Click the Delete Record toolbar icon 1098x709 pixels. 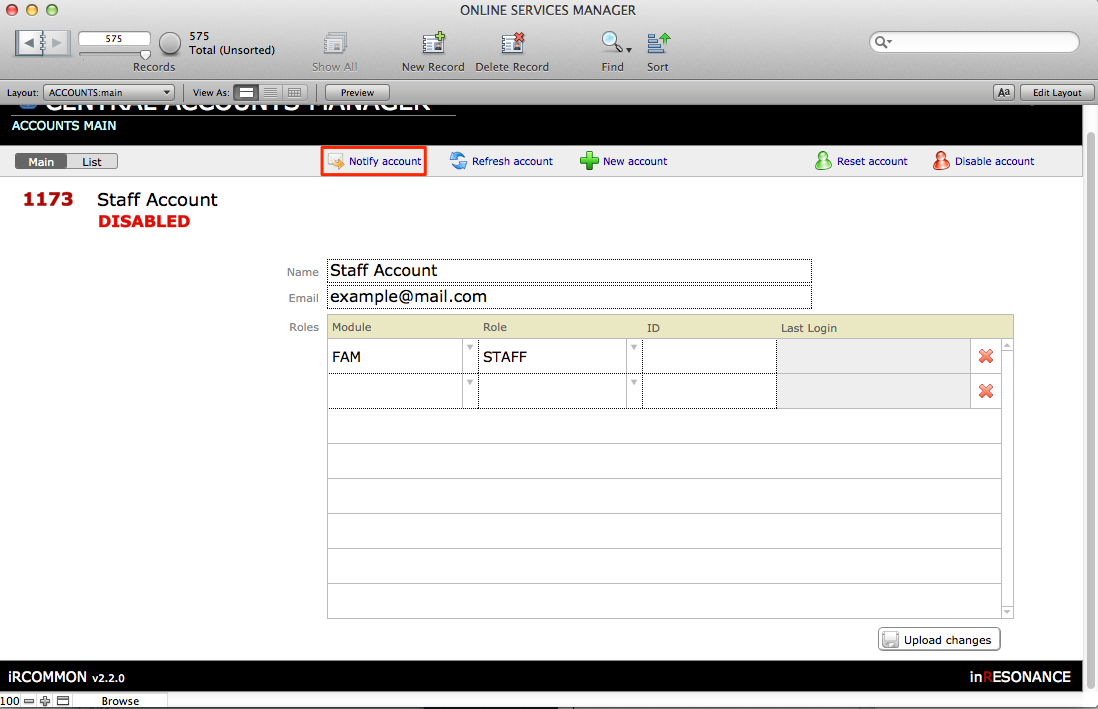[x=512, y=44]
